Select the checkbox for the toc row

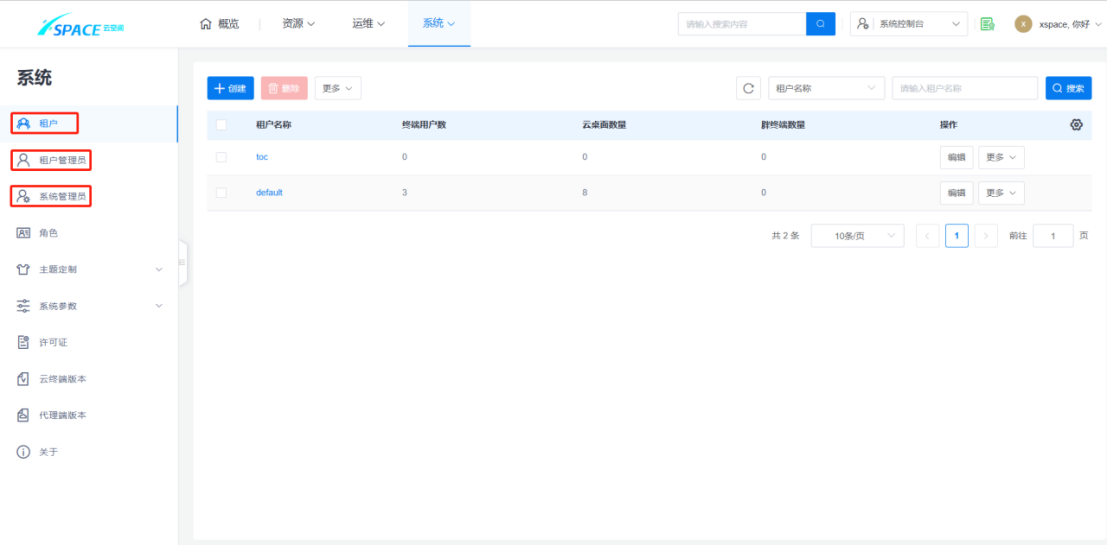pyautogui.click(x=221, y=157)
